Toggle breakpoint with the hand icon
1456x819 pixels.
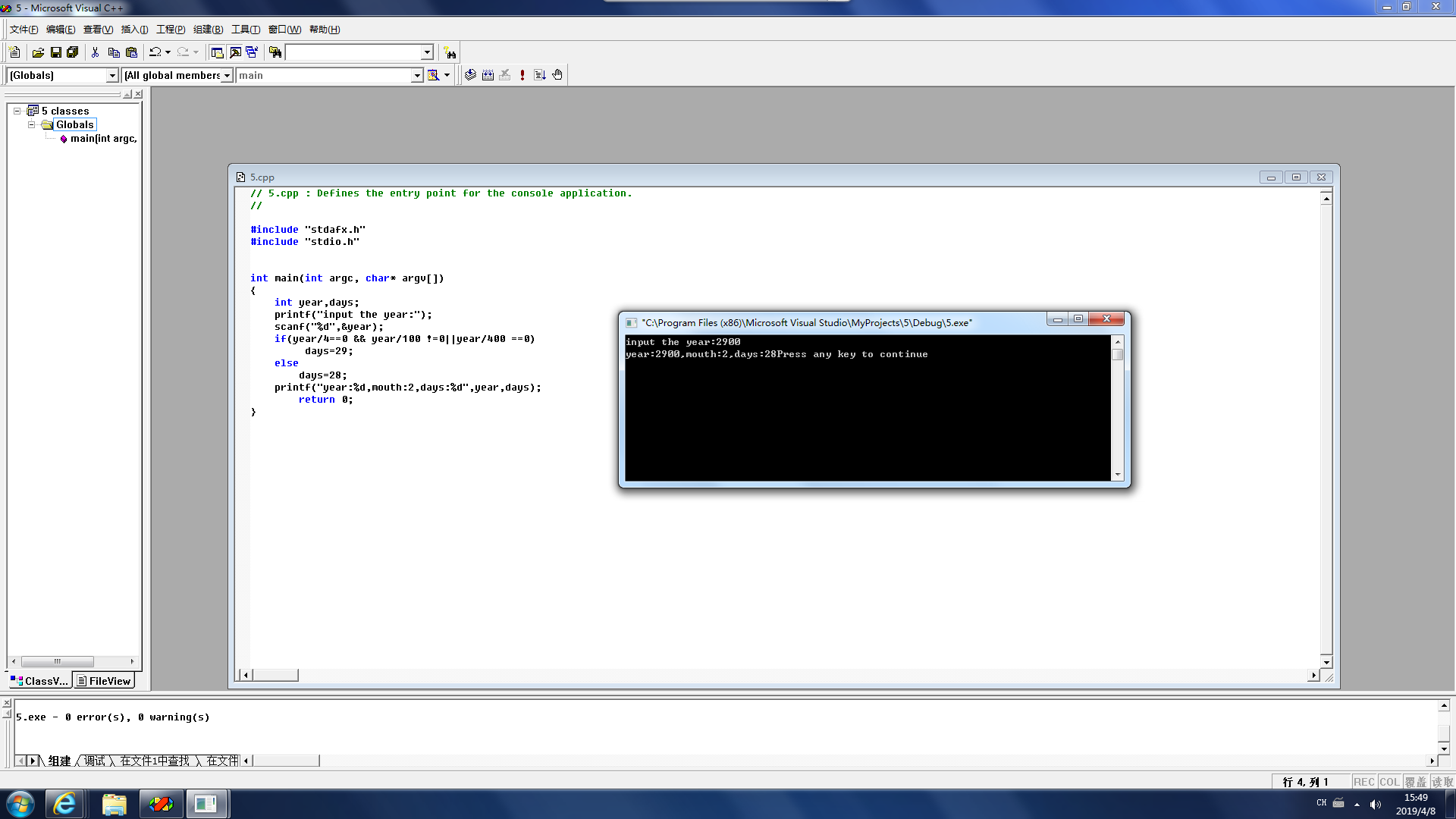[x=557, y=75]
